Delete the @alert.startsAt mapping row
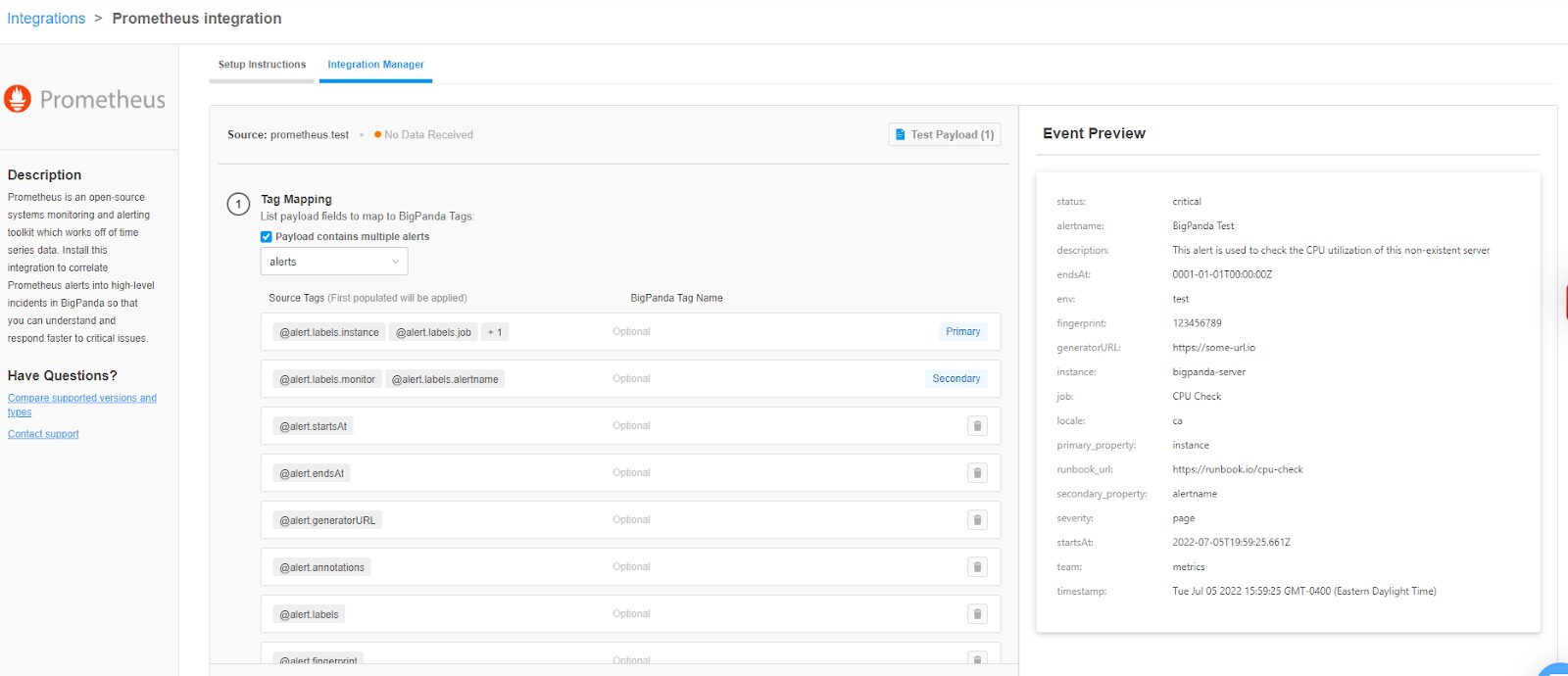1568x676 pixels. pos(977,426)
